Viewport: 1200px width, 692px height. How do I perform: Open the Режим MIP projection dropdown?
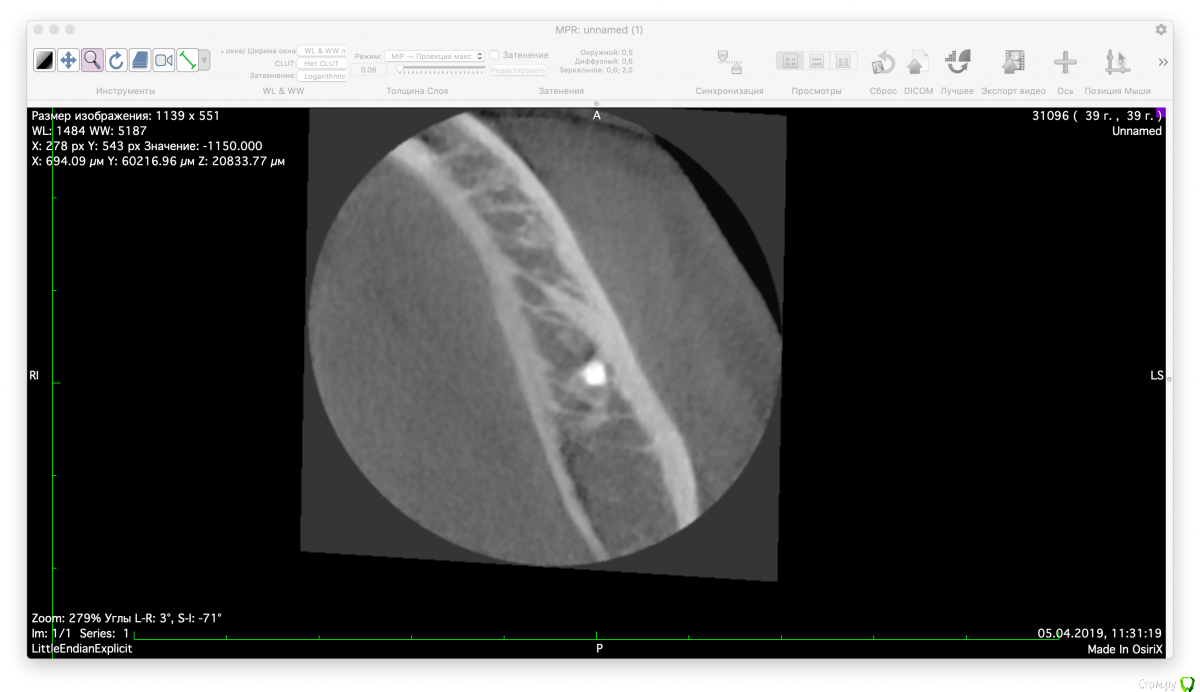click(434, 56)
